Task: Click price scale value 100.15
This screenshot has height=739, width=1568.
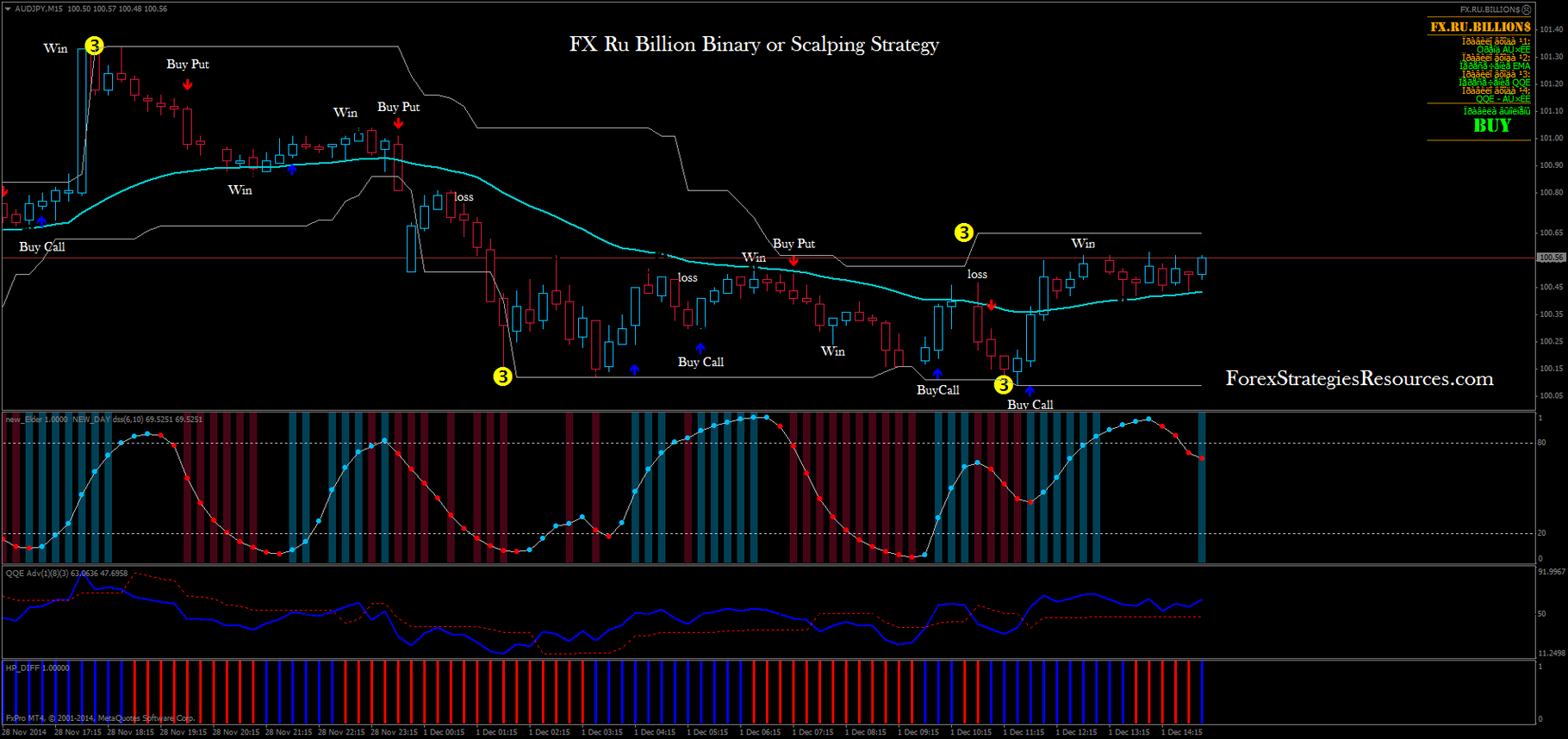Action: pyautogui.click(x=1551, y=369)
